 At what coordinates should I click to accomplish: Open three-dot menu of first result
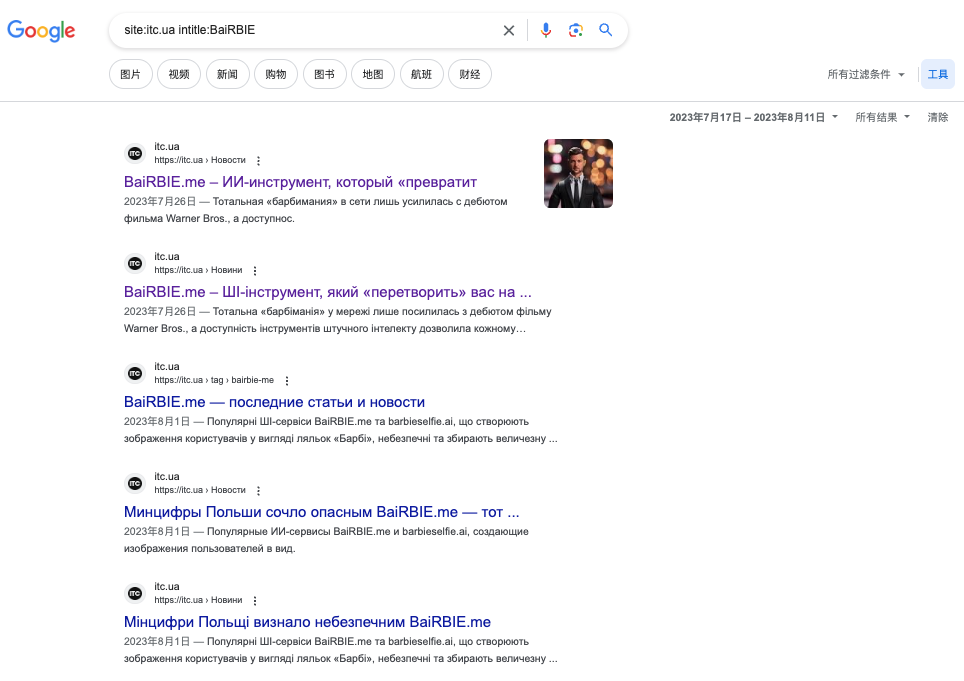[258, 161]
